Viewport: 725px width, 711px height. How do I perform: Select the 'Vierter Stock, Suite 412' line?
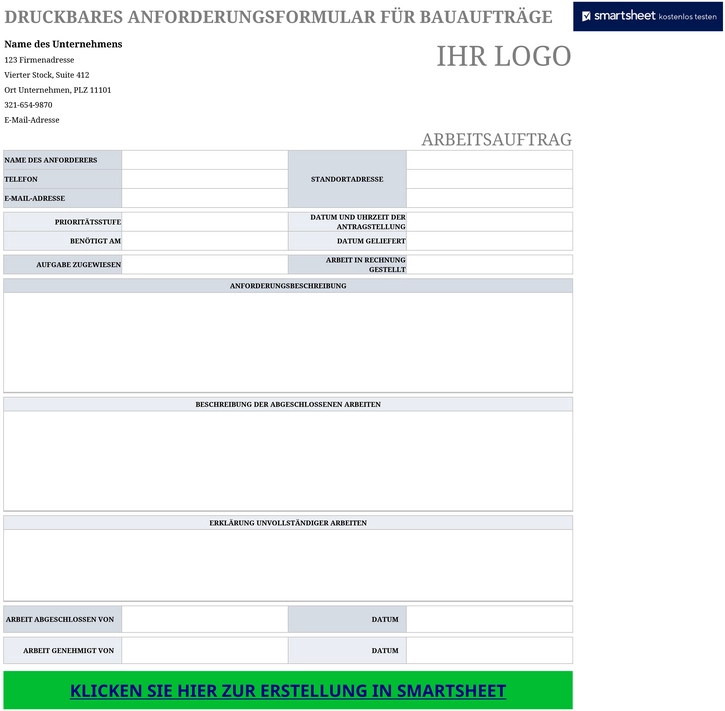tap(47, 75)
